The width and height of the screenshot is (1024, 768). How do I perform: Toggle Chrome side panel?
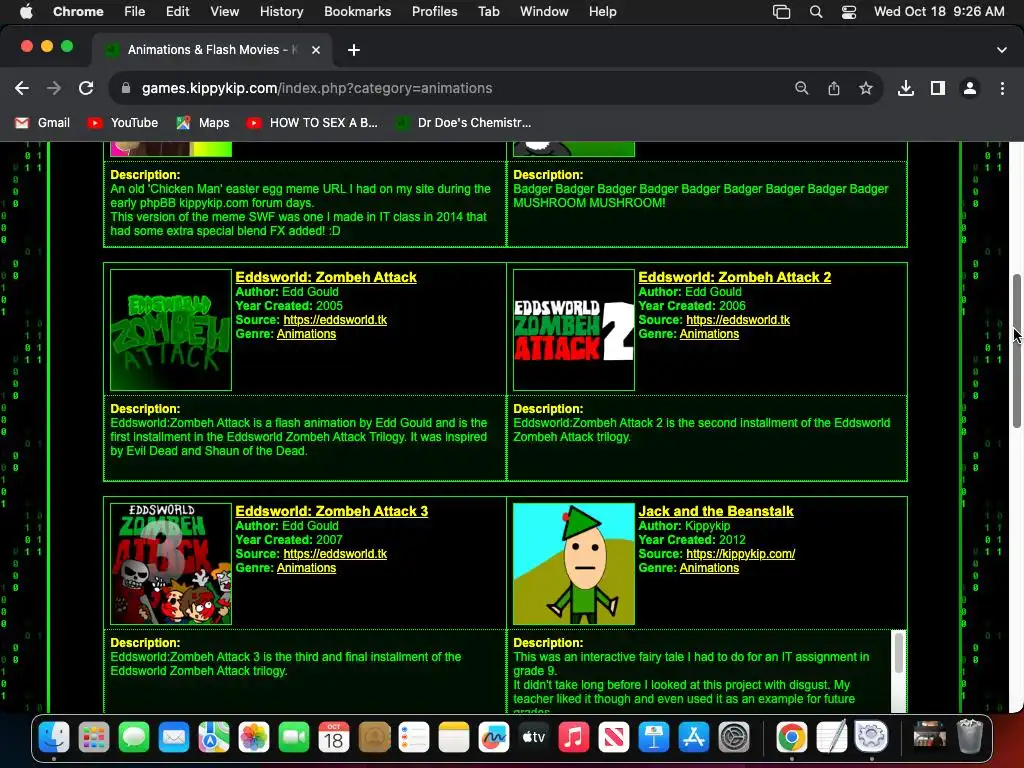[x=938, y=88]
